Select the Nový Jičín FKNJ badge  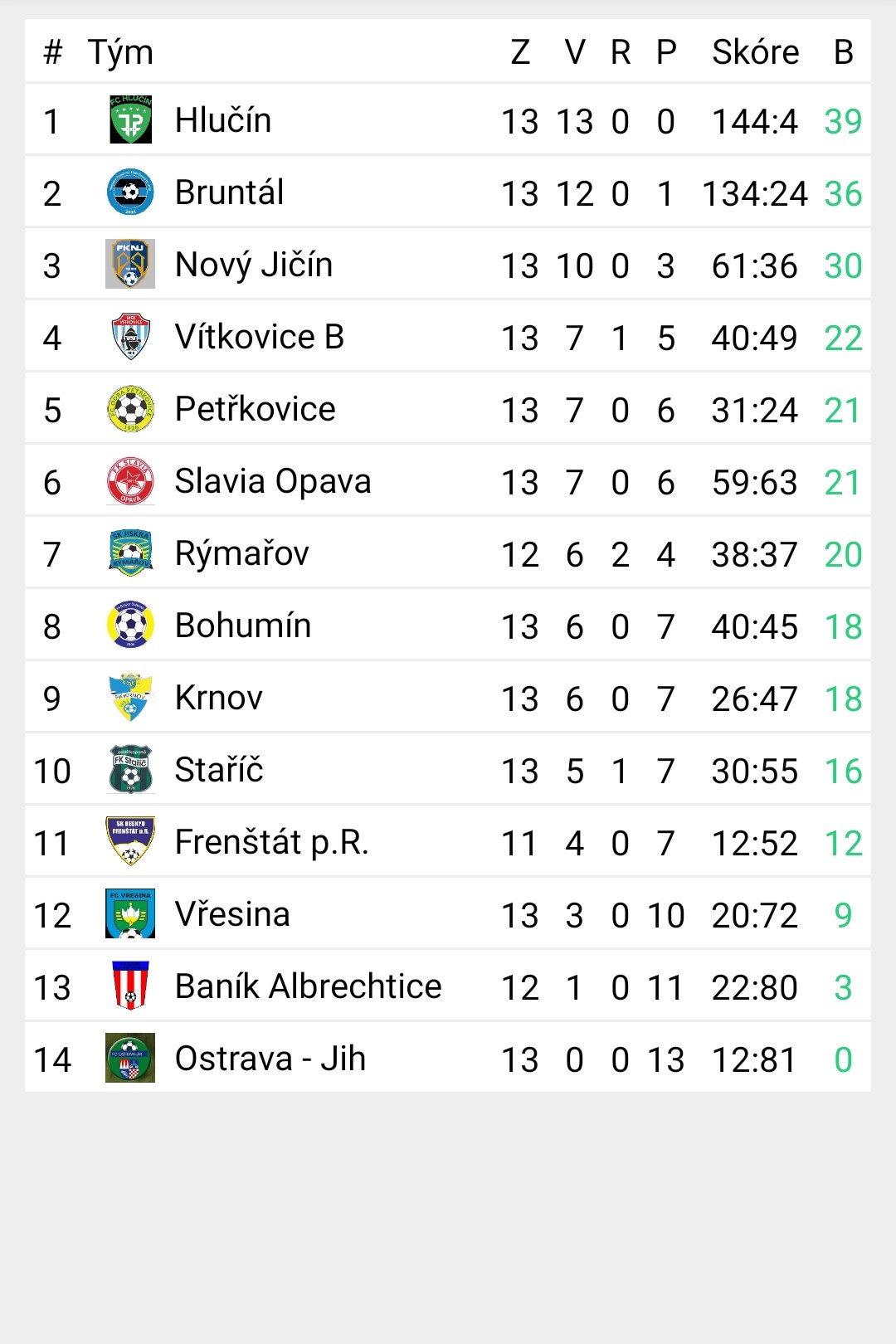[130, 264]
